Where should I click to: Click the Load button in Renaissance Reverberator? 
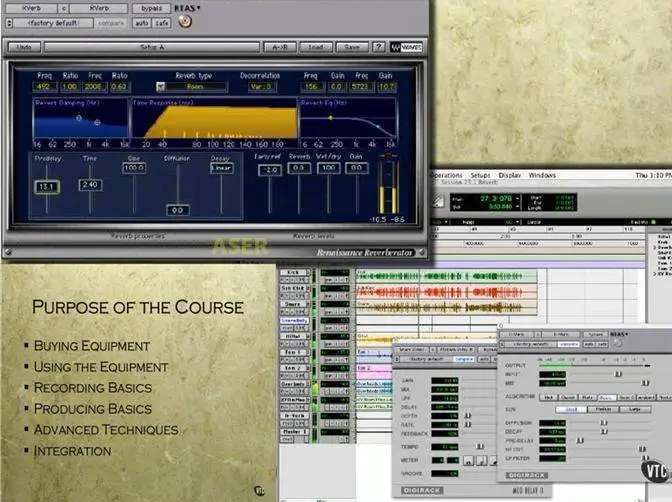(316, 47)
